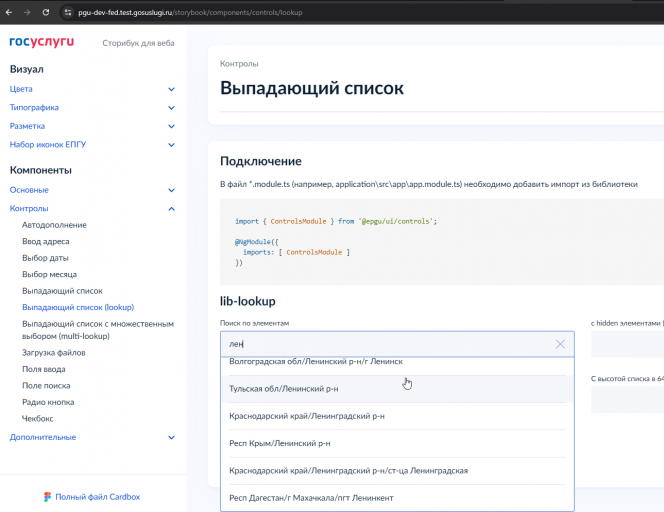
Task: Reload the page with the refresh icon
Action: coord(46,12)
